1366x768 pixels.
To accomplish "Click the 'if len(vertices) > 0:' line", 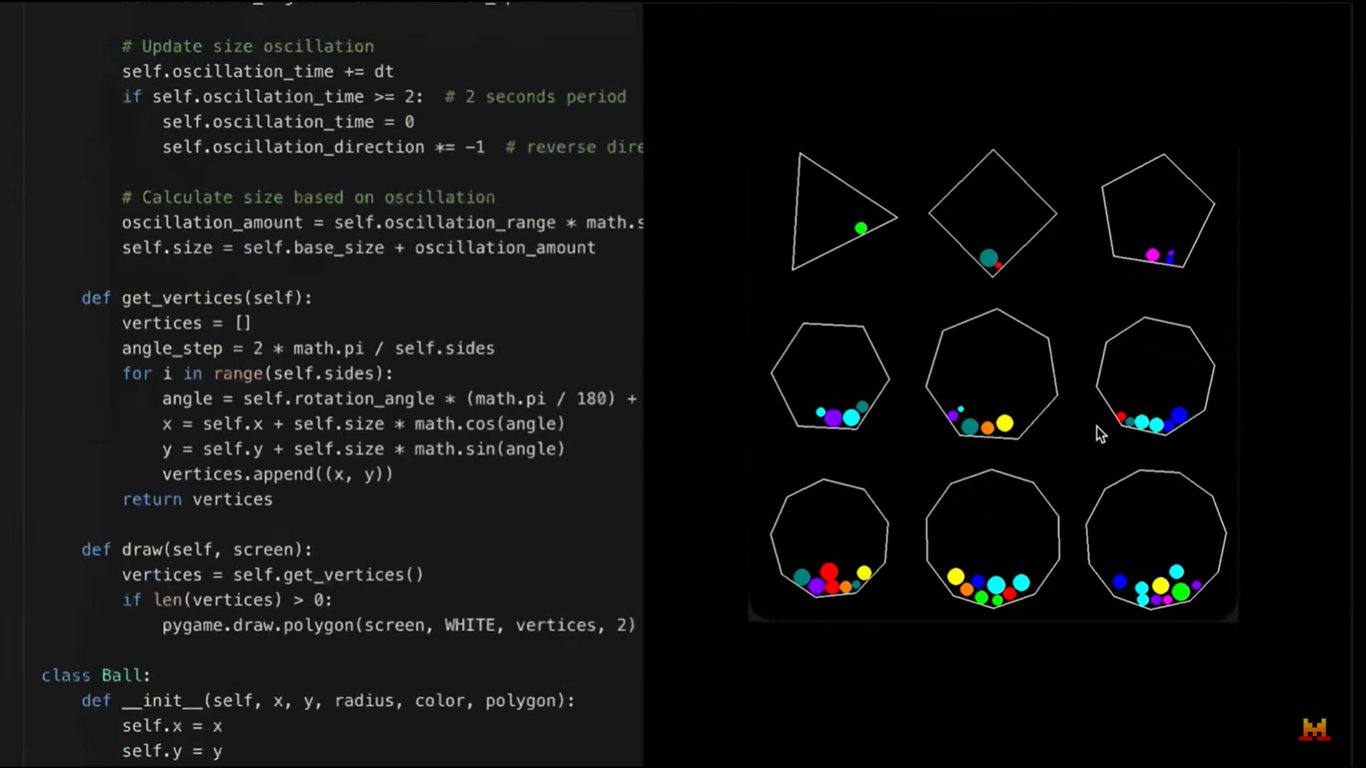I will click(227, 600).
